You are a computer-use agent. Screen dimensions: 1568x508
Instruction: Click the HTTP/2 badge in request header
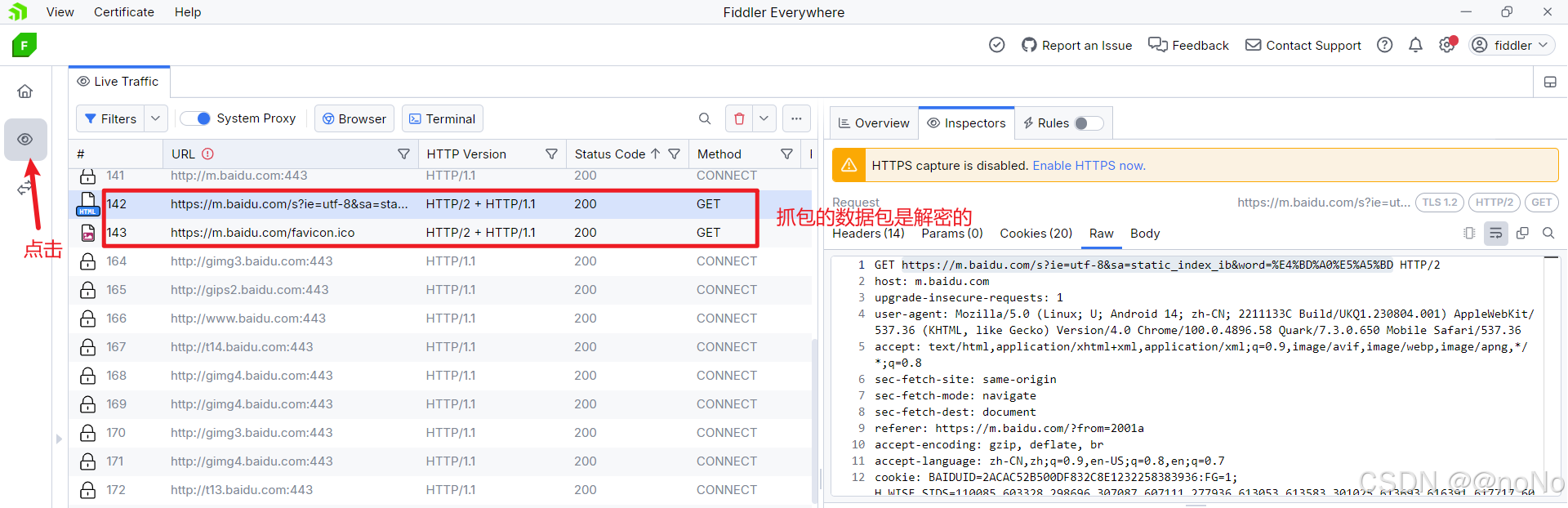pyautogui.click(x=1494, y=203)
